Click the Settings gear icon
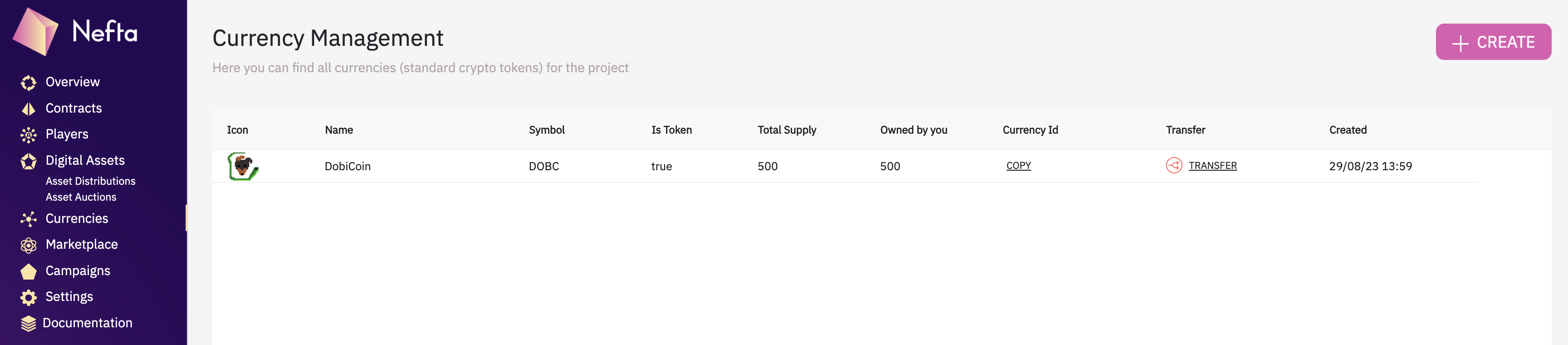 click(x=28, y=297)
